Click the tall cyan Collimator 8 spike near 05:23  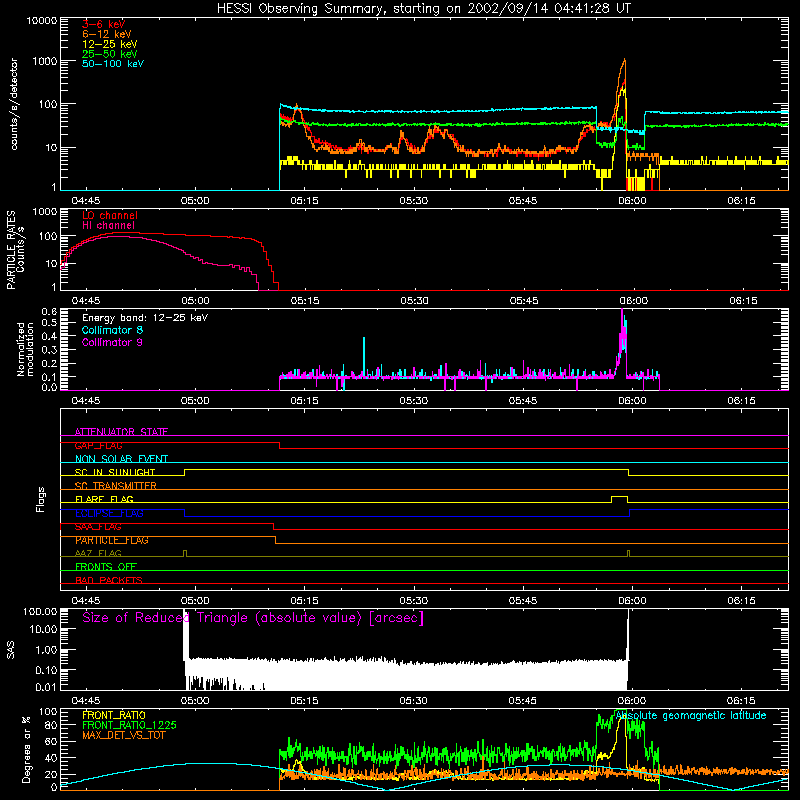tap(364, 356)
